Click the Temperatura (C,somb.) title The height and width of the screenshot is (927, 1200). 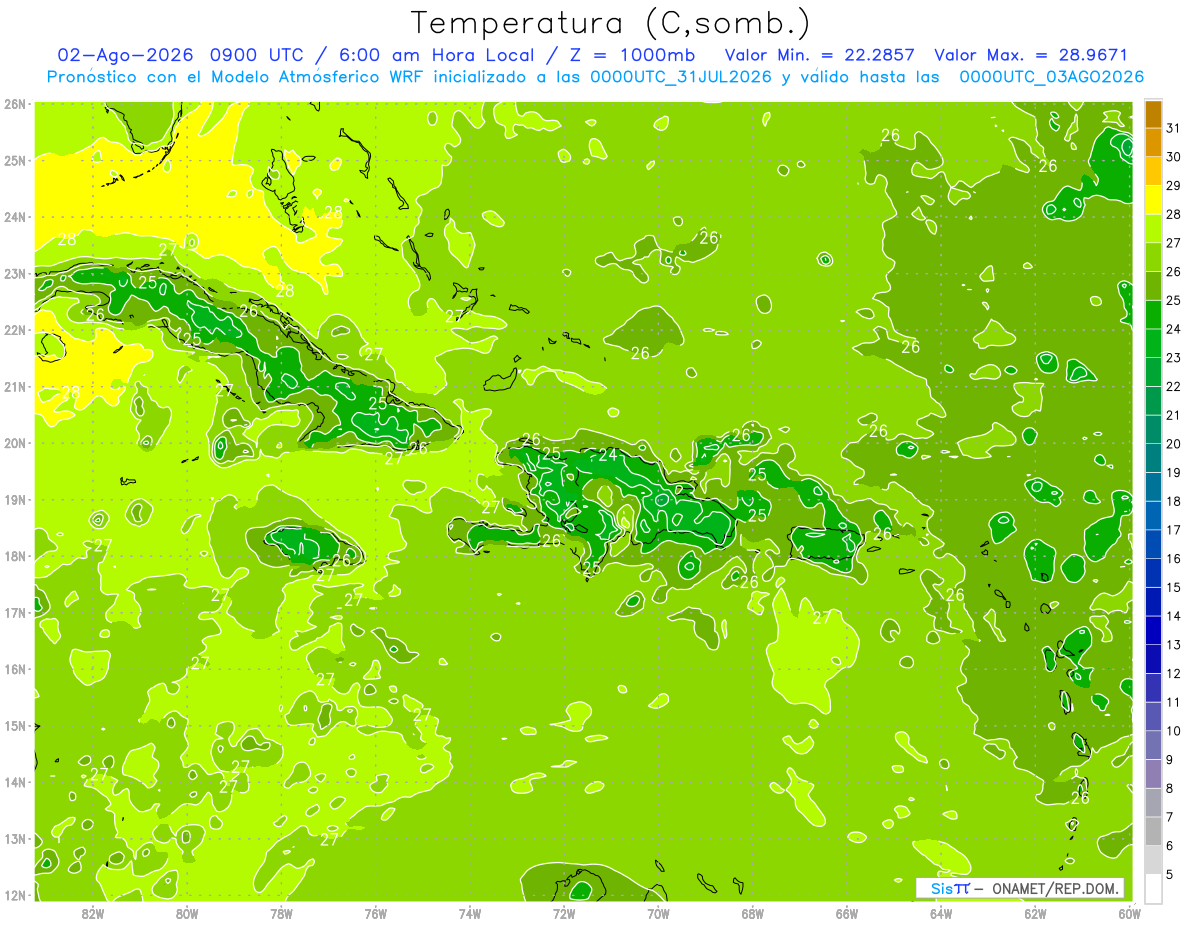click(x=611, y=22)
